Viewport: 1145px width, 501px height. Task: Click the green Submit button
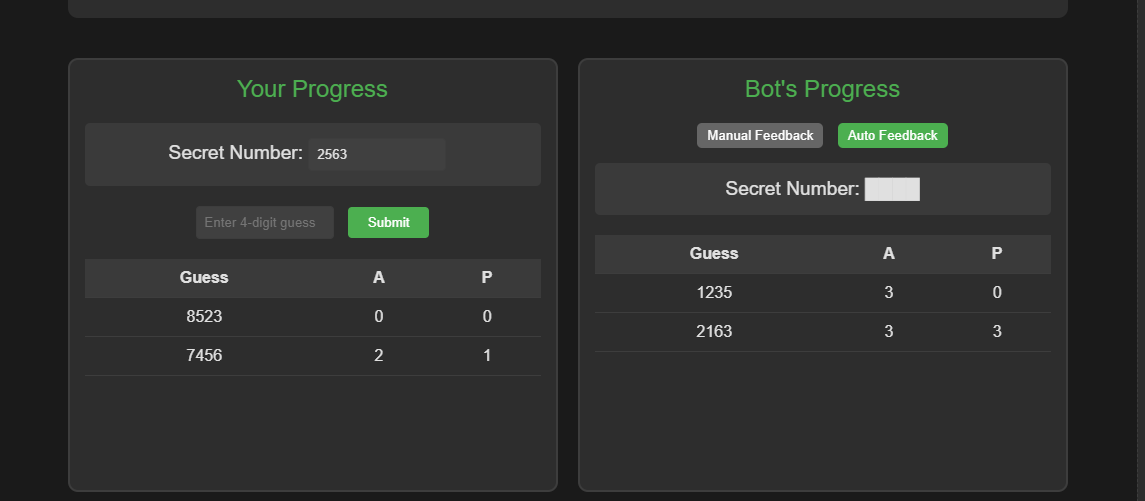[388, 222]
